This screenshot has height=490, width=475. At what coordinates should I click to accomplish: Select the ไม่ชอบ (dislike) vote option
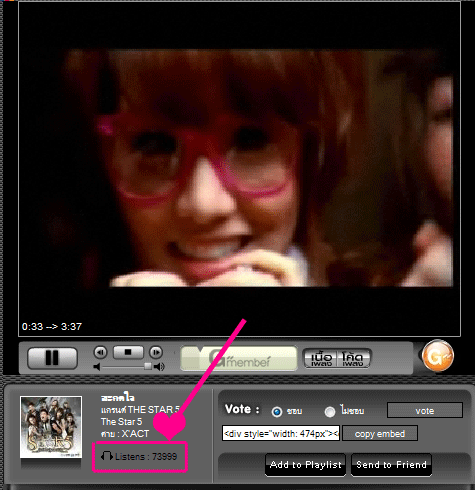[x=330, y=412]
